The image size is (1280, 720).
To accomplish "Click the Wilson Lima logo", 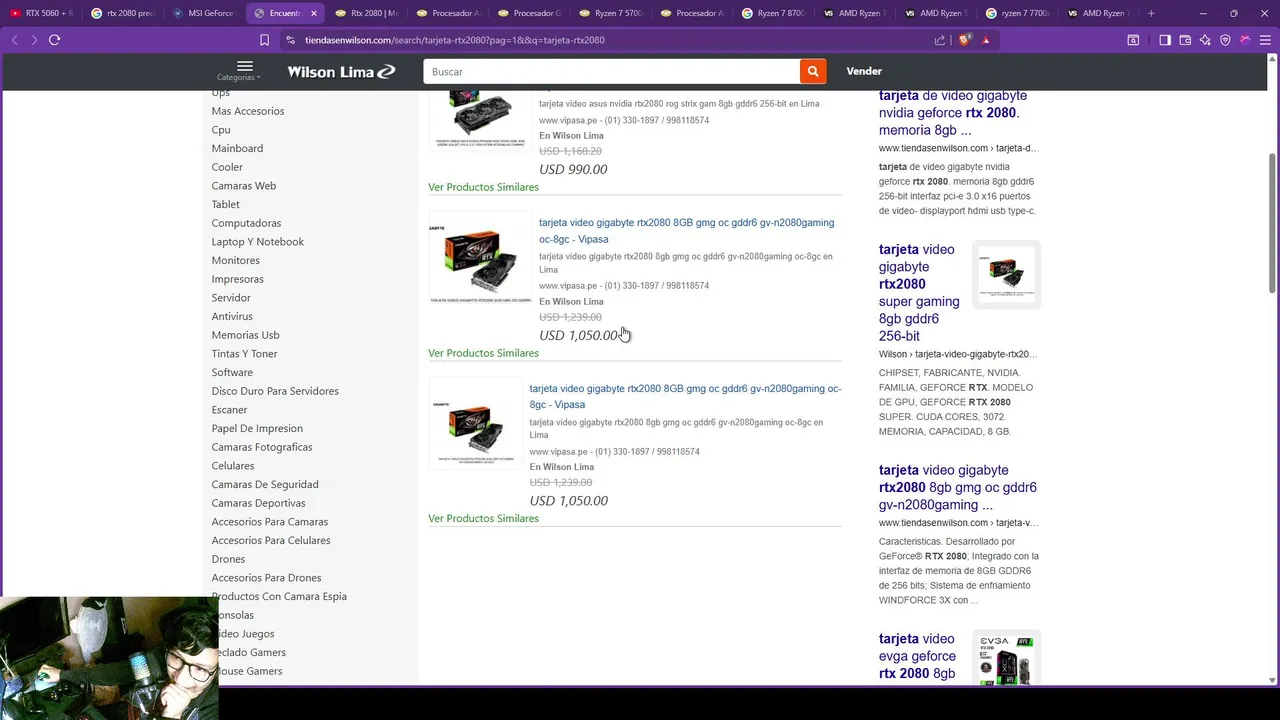I will pyautogui.click(x=341, y=71).
